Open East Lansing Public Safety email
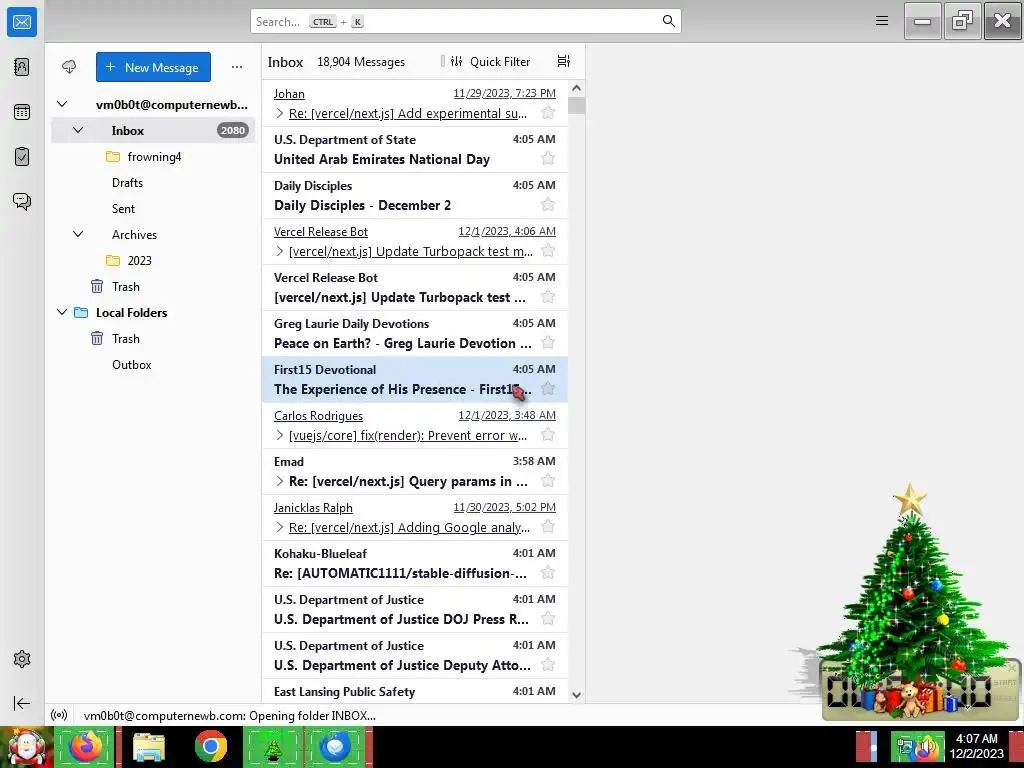This screenshot has height=768, width=1024. click(x=415, y=692)
